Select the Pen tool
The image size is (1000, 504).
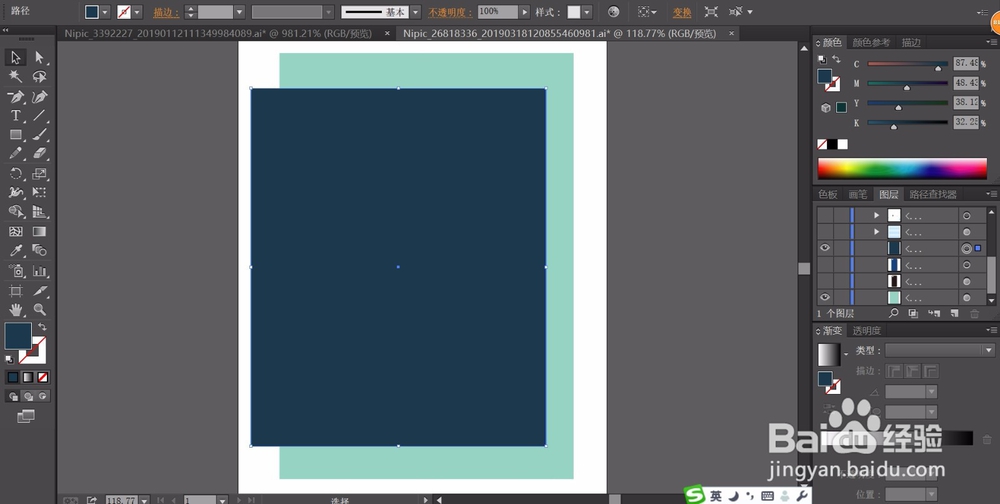click(15, 97)
